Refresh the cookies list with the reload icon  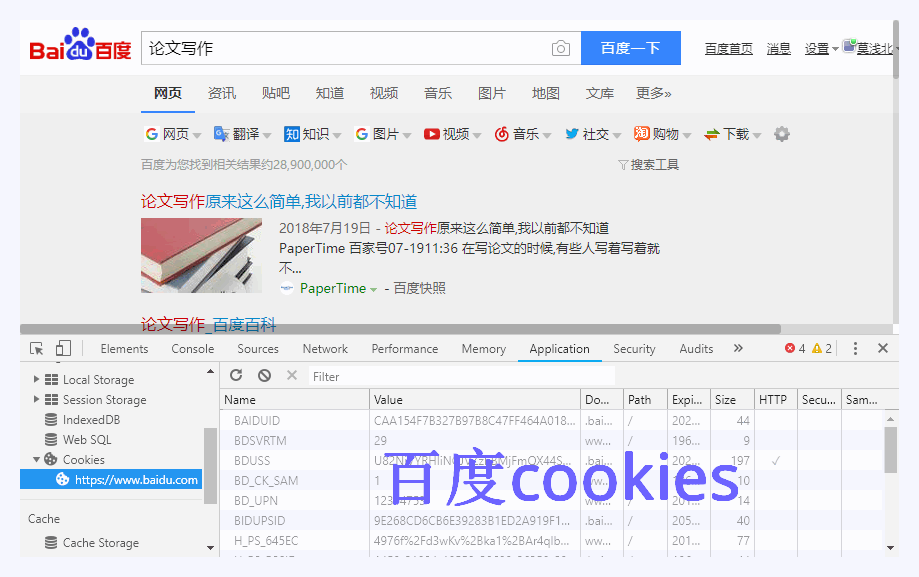pyautogui.click(x=236, y=375)
